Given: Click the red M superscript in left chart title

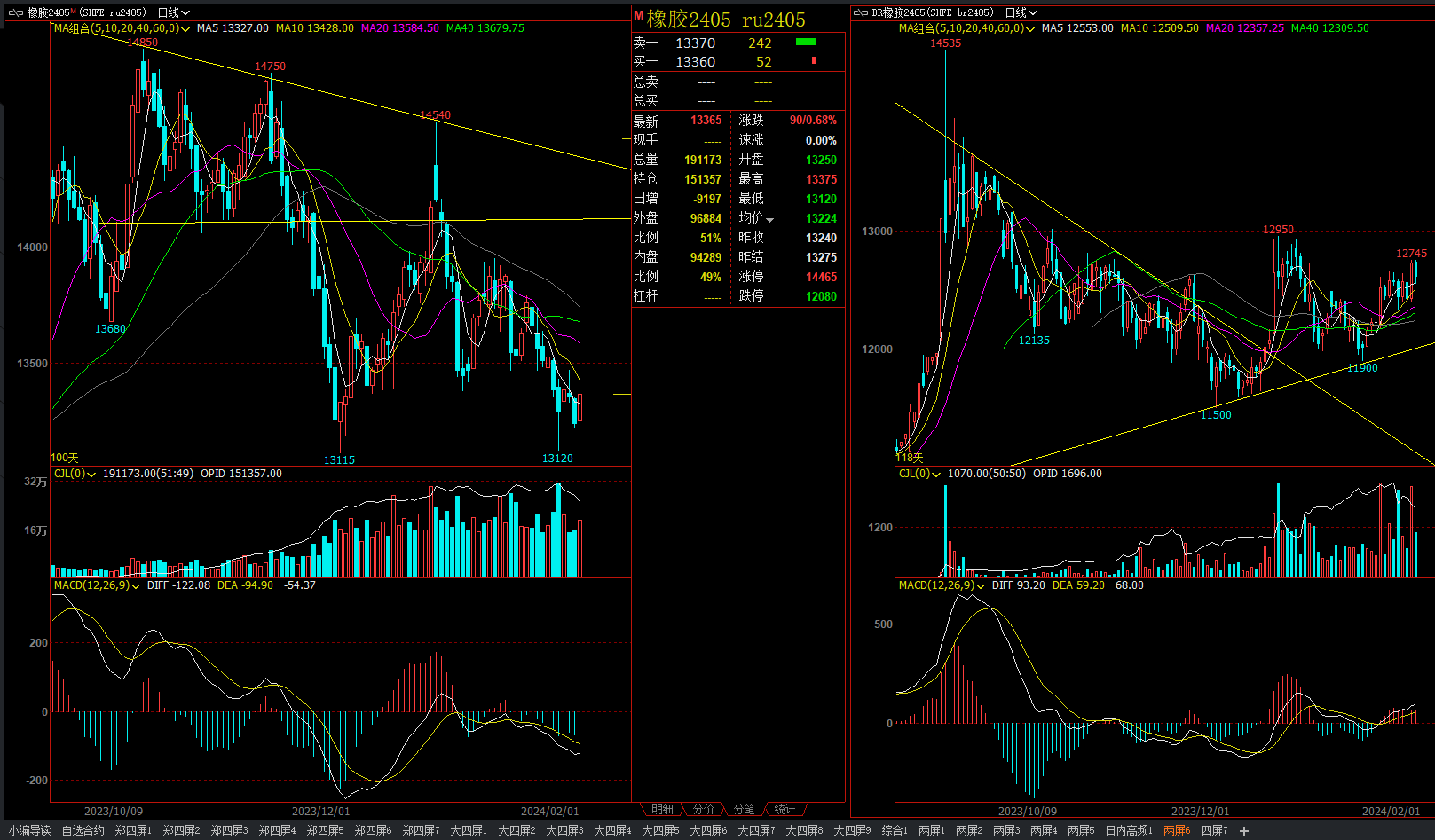Looking at the screenshot, I should coord(73,11).
